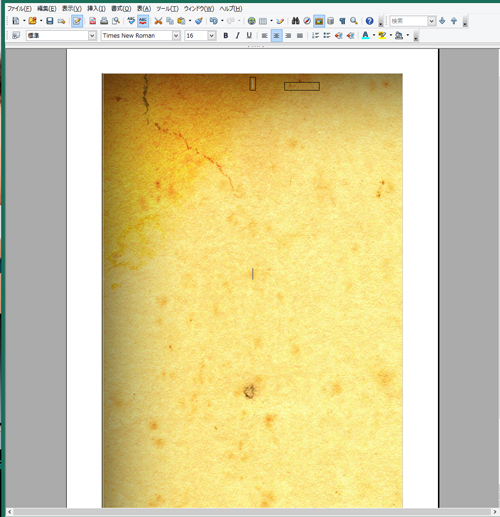Open Find & Replace binoculars
The width and height of the screenshot is (500, 517).
click(295, 21)
